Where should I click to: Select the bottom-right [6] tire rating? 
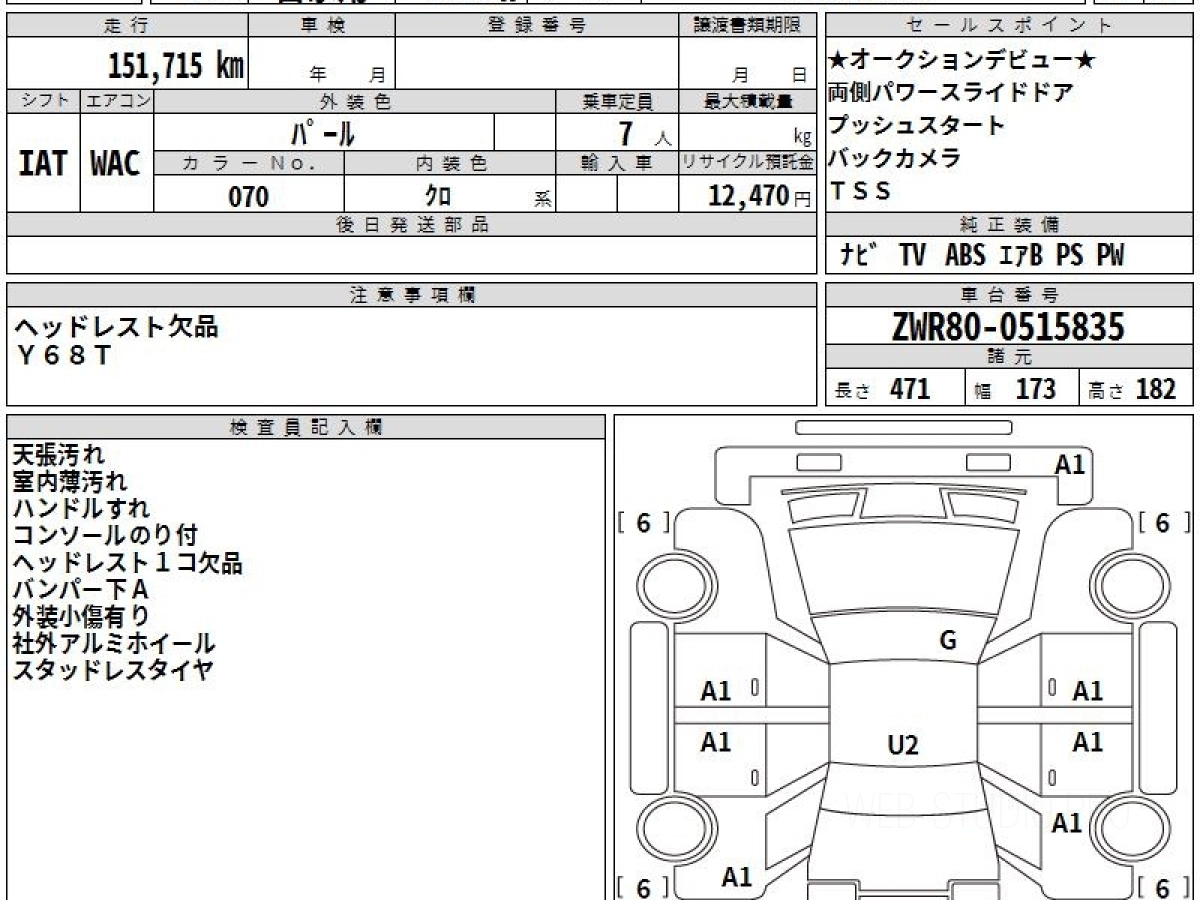click(1161, 887)
